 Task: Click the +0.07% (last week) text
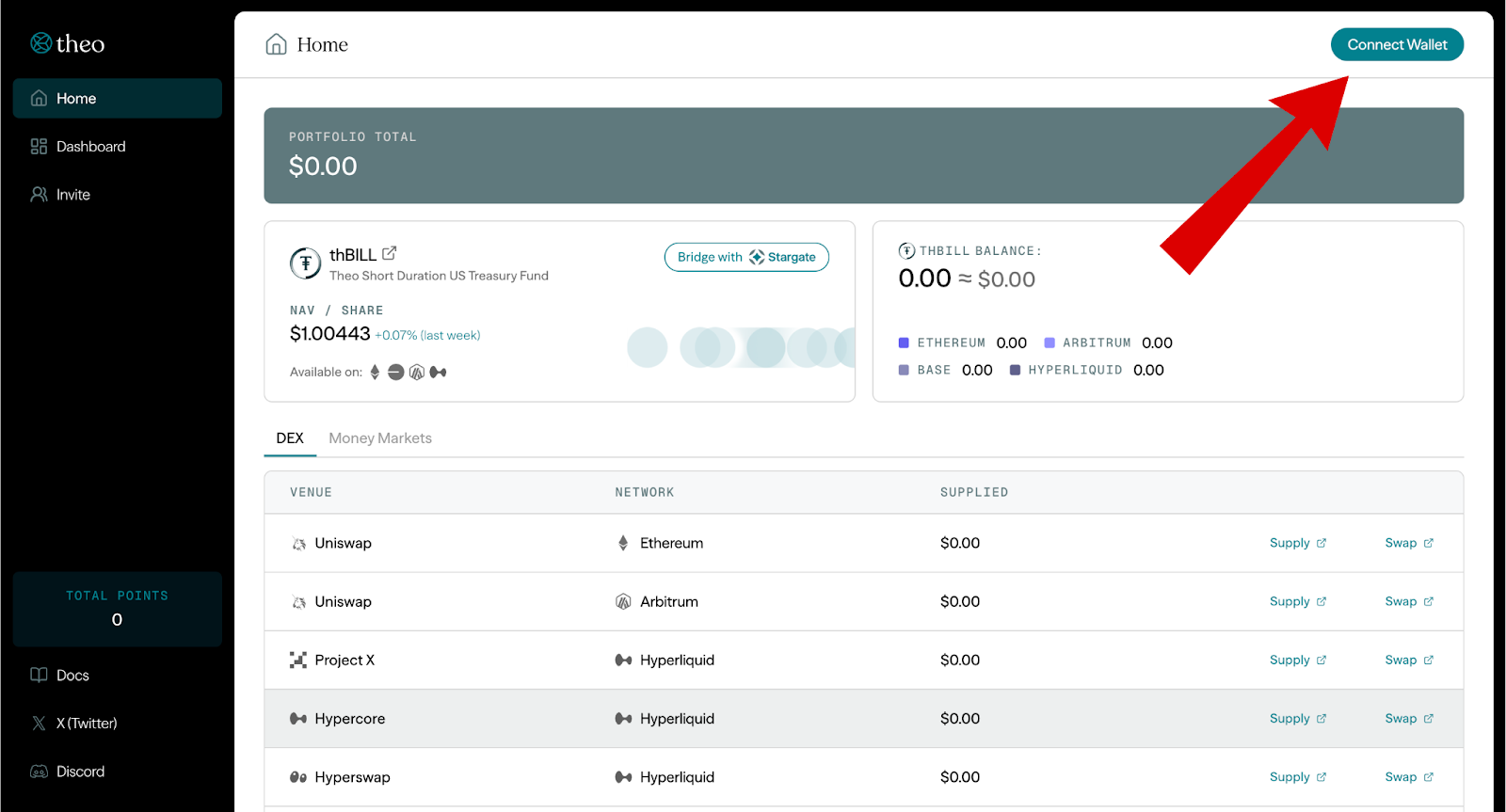(427, 336)
